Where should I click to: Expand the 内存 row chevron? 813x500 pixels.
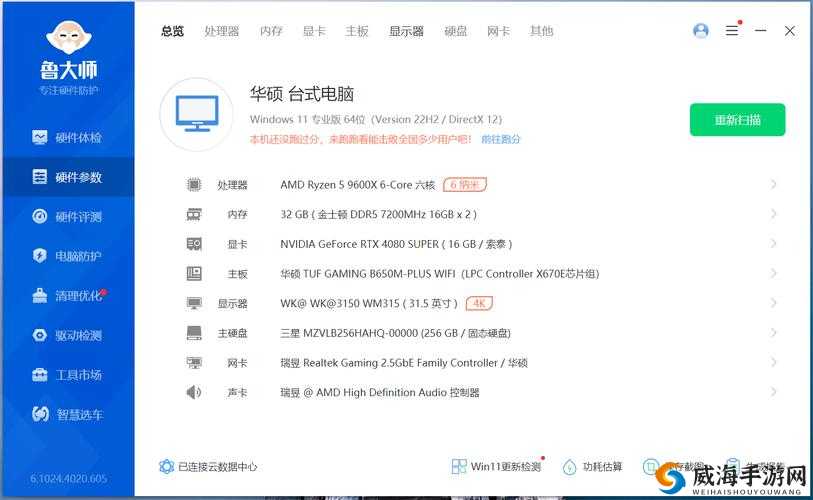(x=773, y=214)
